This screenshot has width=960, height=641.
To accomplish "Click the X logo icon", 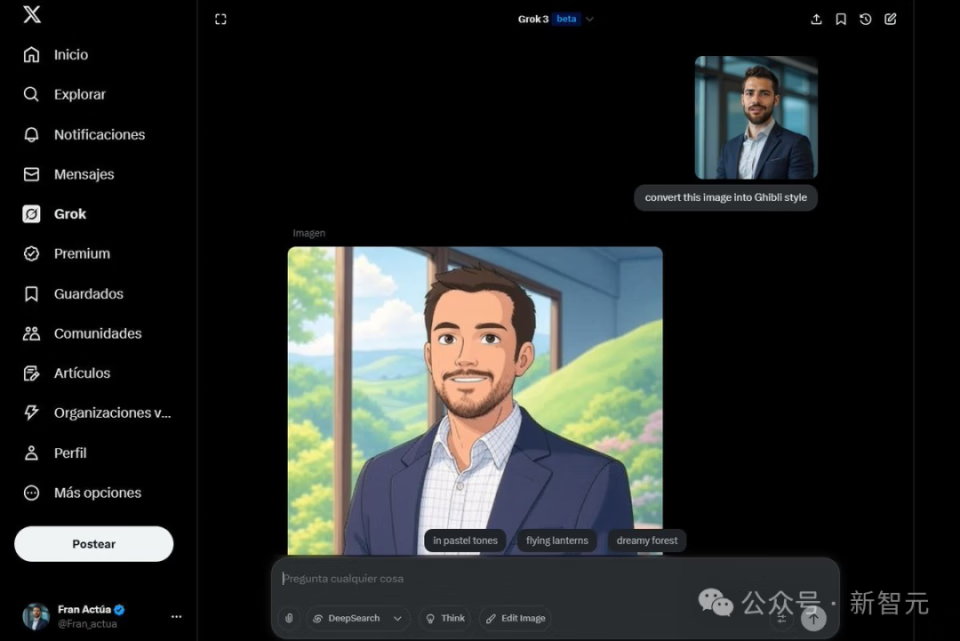I will 32,13.
